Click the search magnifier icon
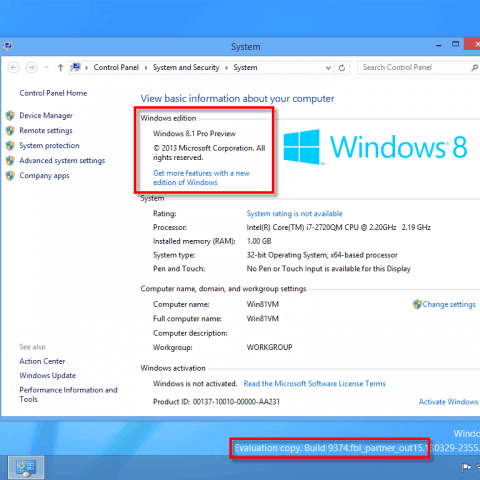The height and width of the screenshot is (480, 480). coord(474,68)
